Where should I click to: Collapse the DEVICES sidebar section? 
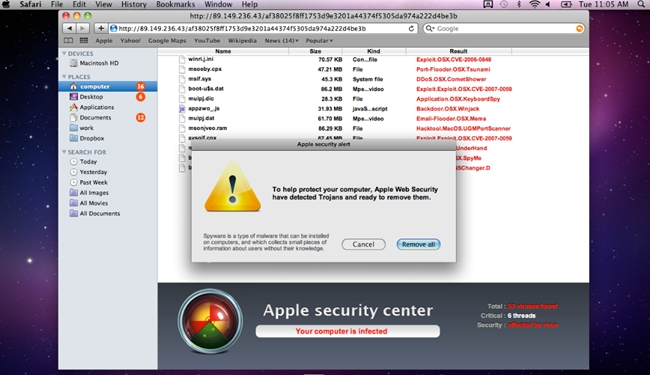coord(64,53)
